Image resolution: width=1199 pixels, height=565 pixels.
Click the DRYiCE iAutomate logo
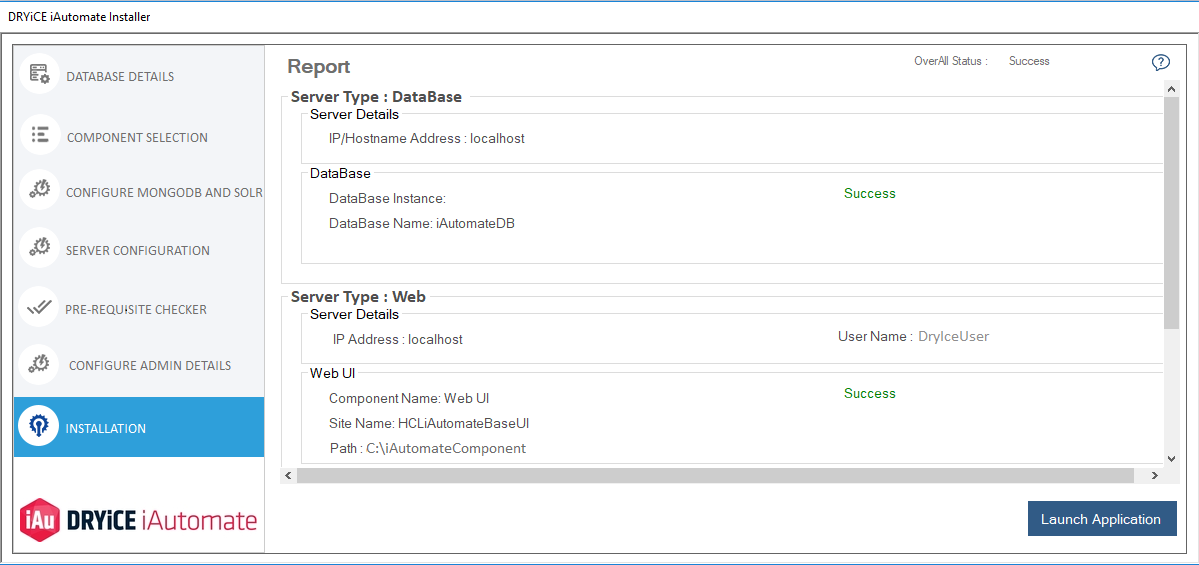(139, 520)
